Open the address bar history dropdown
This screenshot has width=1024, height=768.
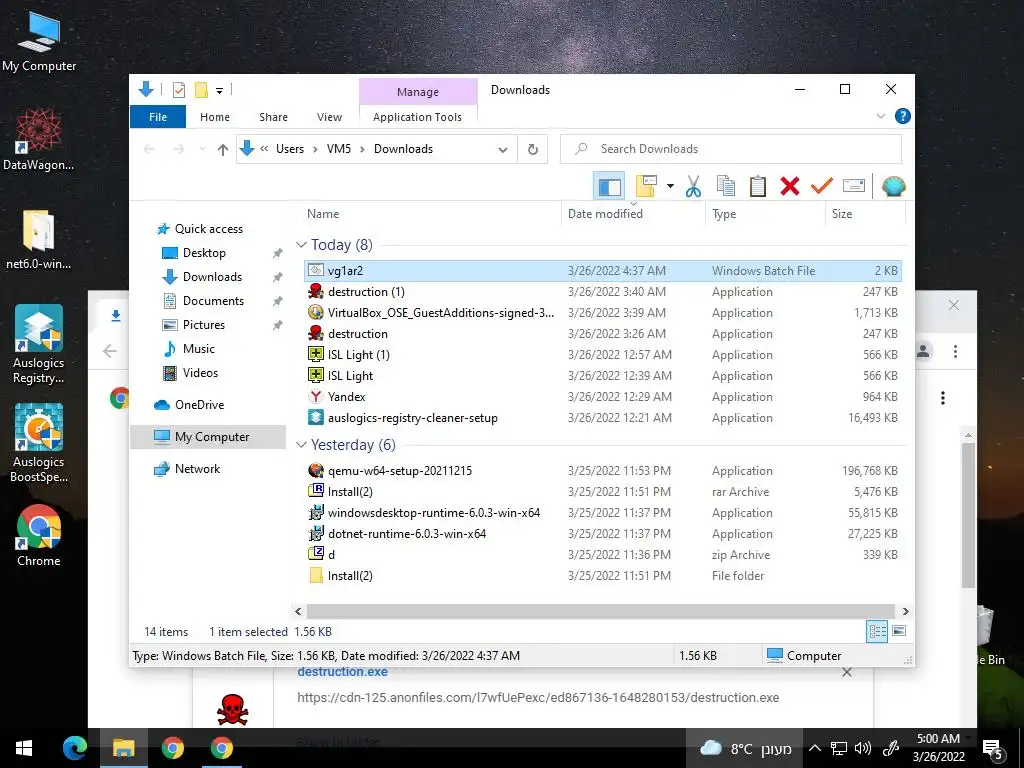[502, 150]
